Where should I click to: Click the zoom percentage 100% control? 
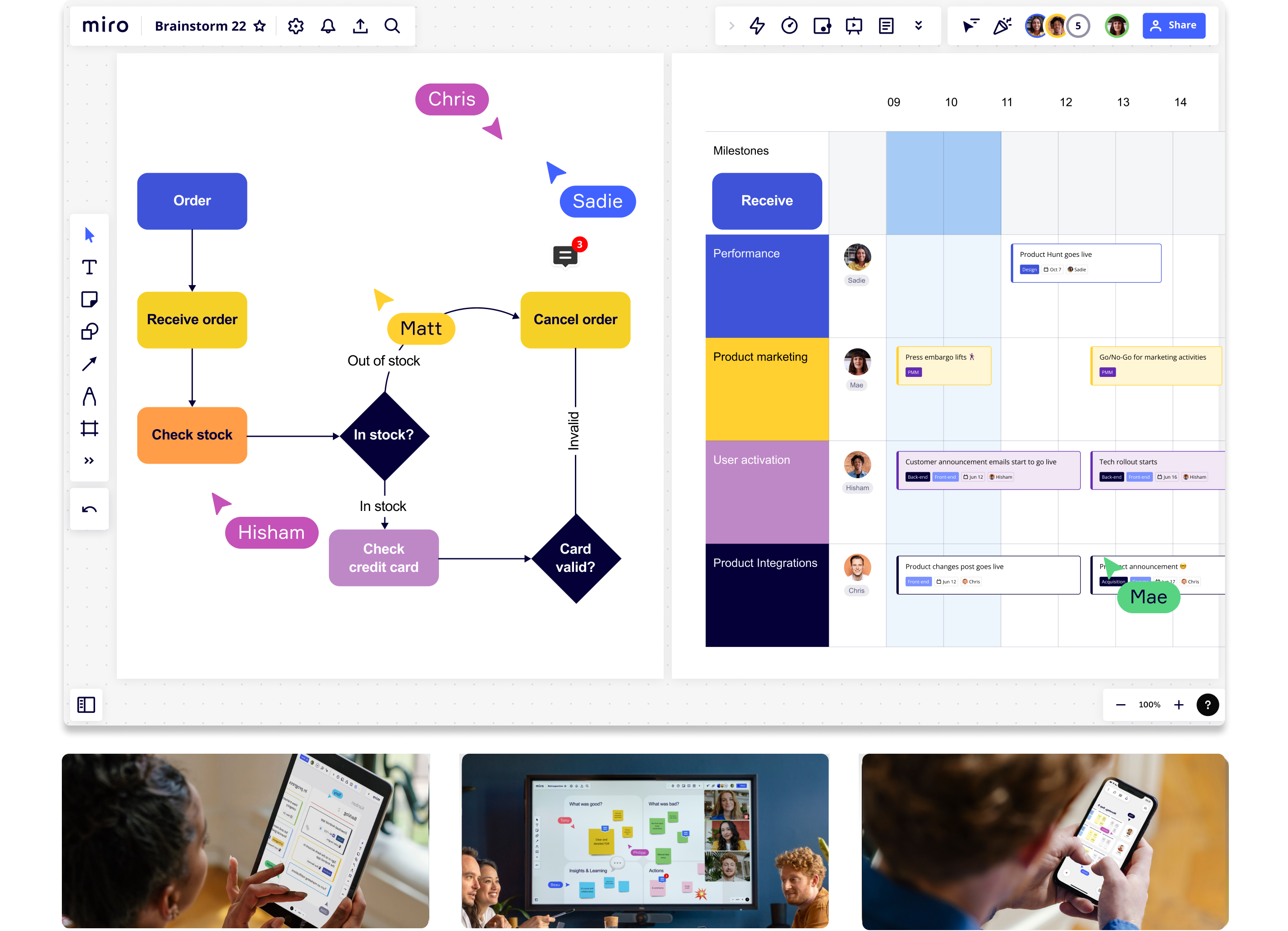pyautogui.click(x=1148, y=704)
